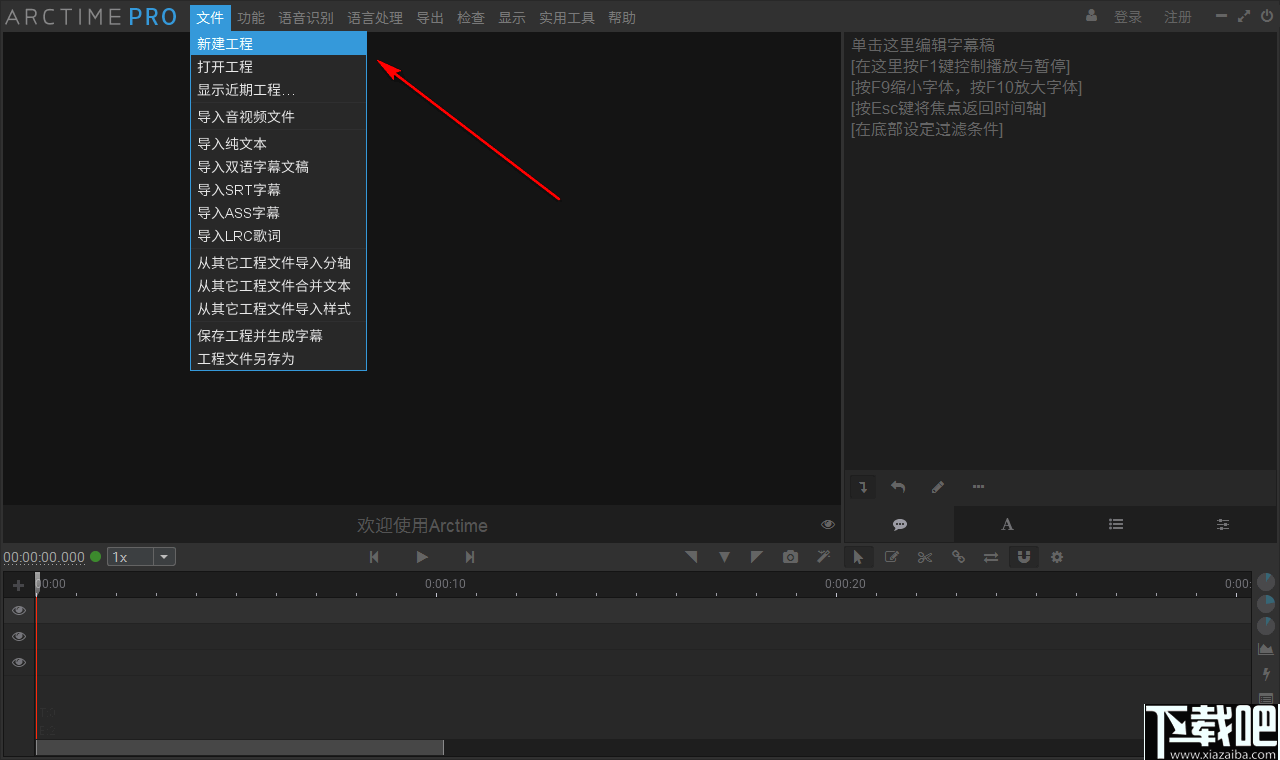The width and height of the screenshot is (1280, 760).
Task: Click the ellipsis for more panel options
Action: point(978,486)
